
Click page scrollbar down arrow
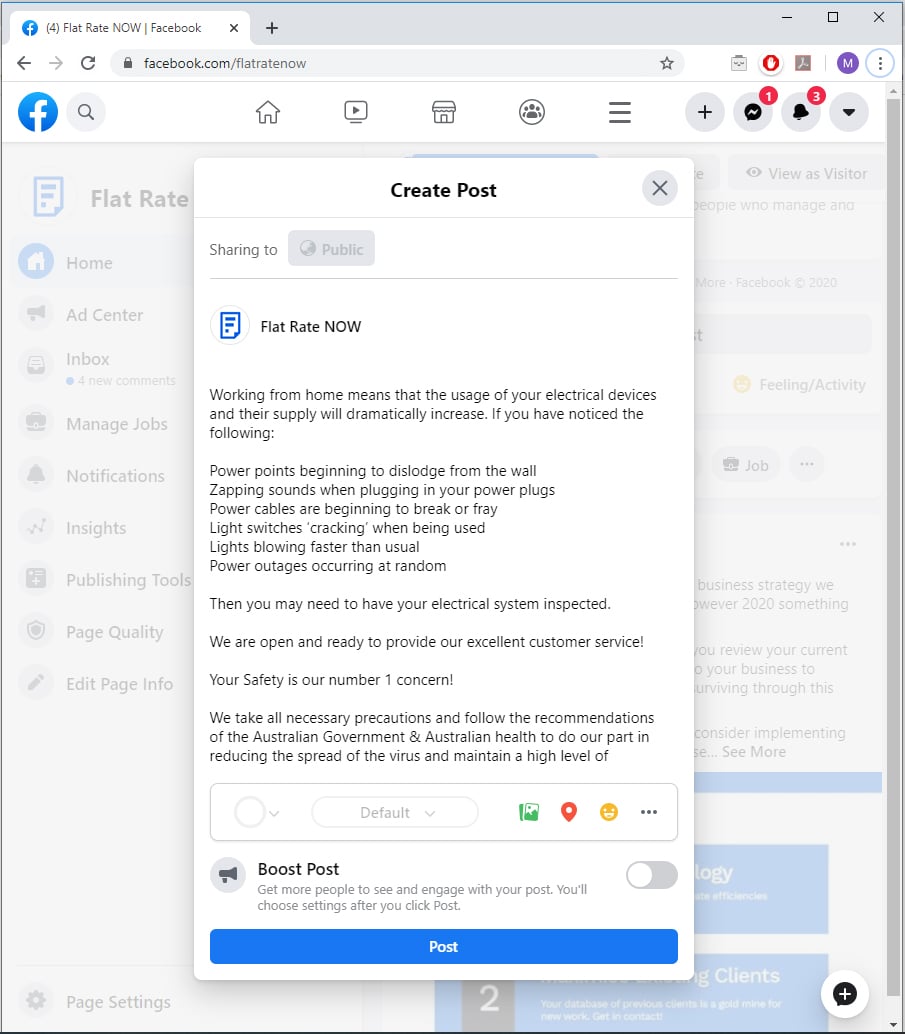[894, 1025]
